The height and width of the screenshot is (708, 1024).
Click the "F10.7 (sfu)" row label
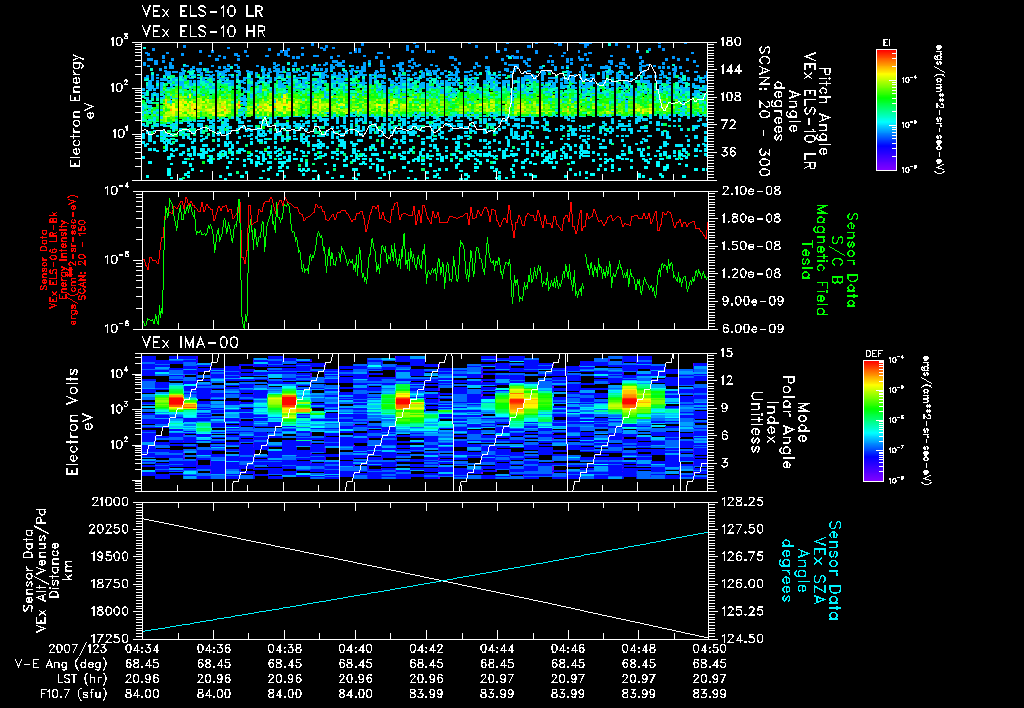[x=71, y=694]
